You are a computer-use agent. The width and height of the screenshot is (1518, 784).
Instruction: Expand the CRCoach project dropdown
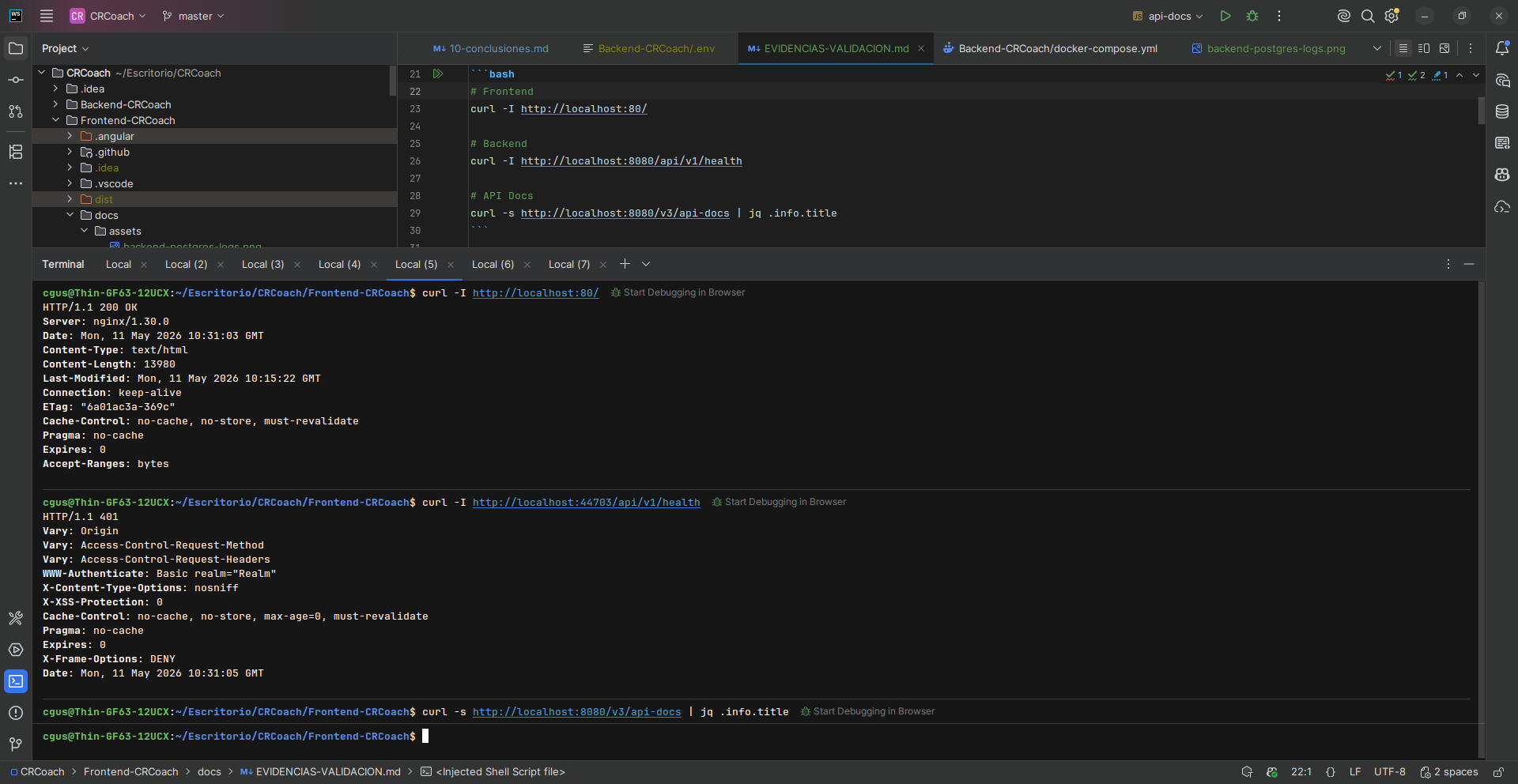click(x=108, y=16)
